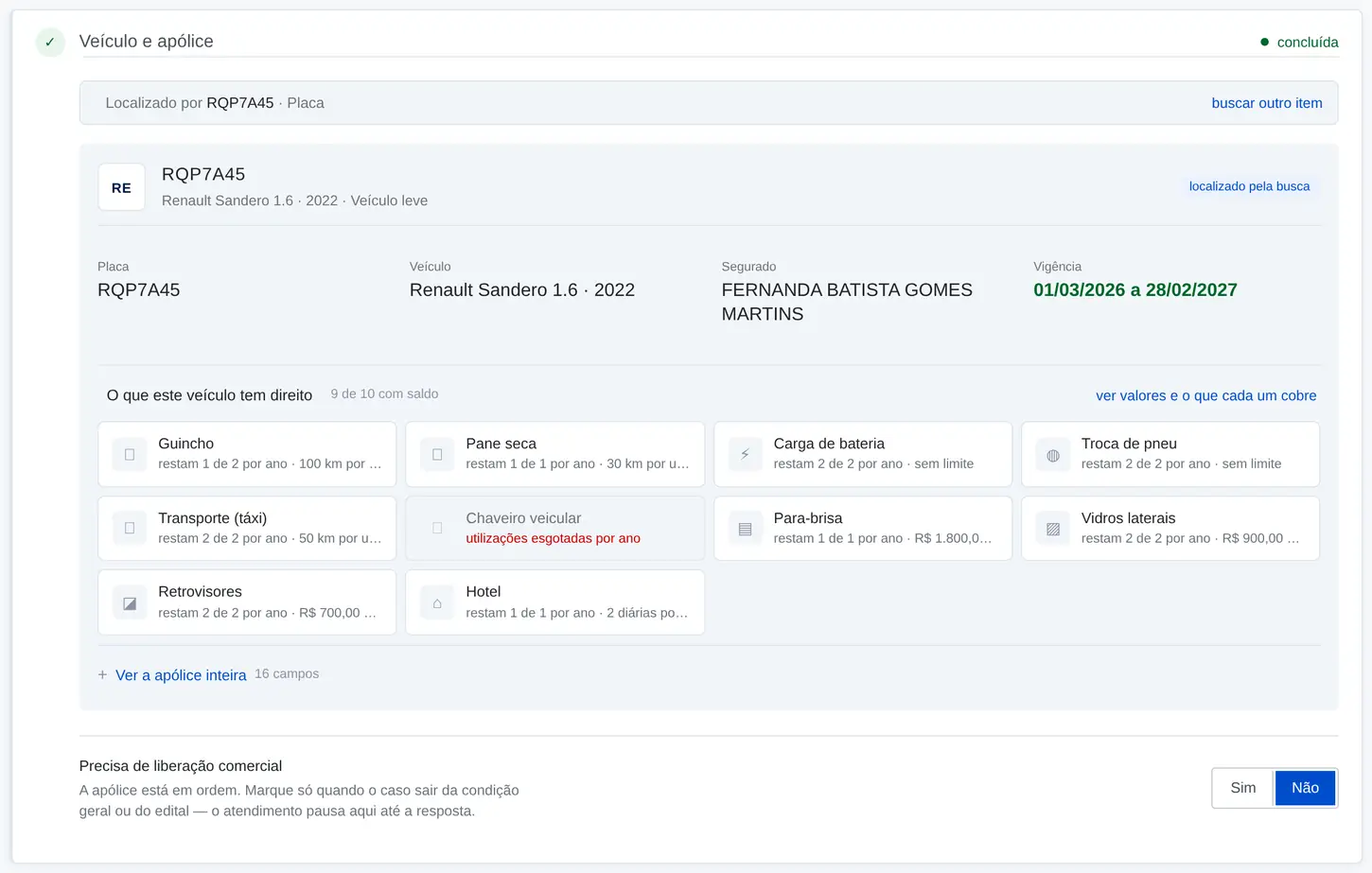Click utilizações esgotadas por ano text
The width and height of the screenshot is (1372, 873).
click(x=553, y=538)
